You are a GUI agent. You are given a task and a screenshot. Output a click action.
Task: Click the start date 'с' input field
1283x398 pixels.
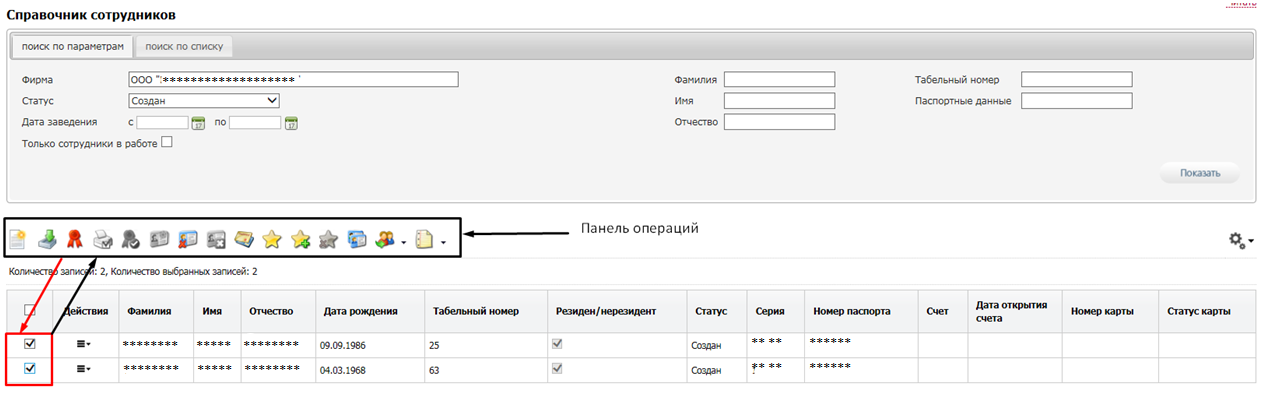(163, 123)
